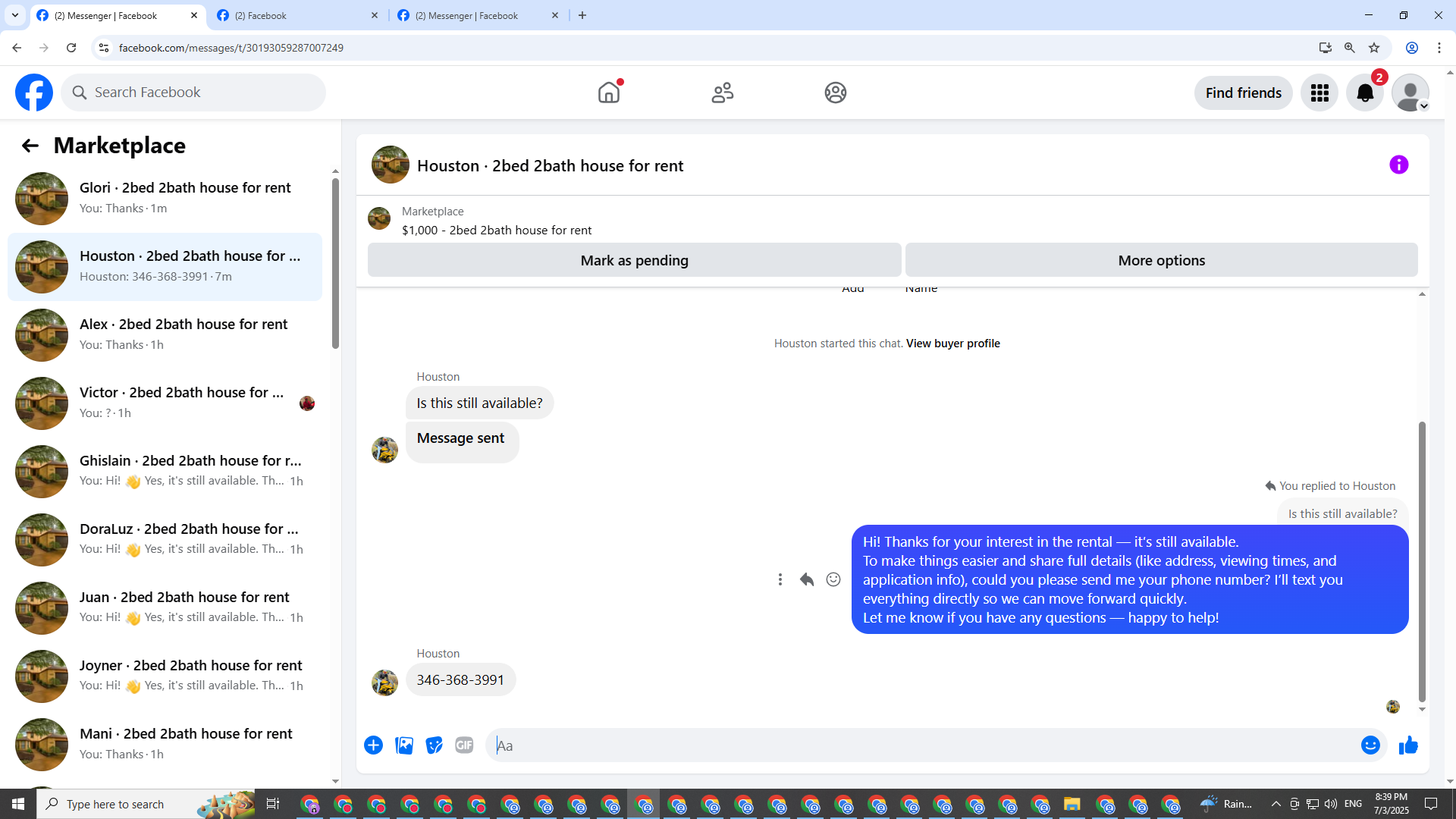The image size is (1456, 819).
Task: Send a thumbs up like
Action: pos(1408,745)
